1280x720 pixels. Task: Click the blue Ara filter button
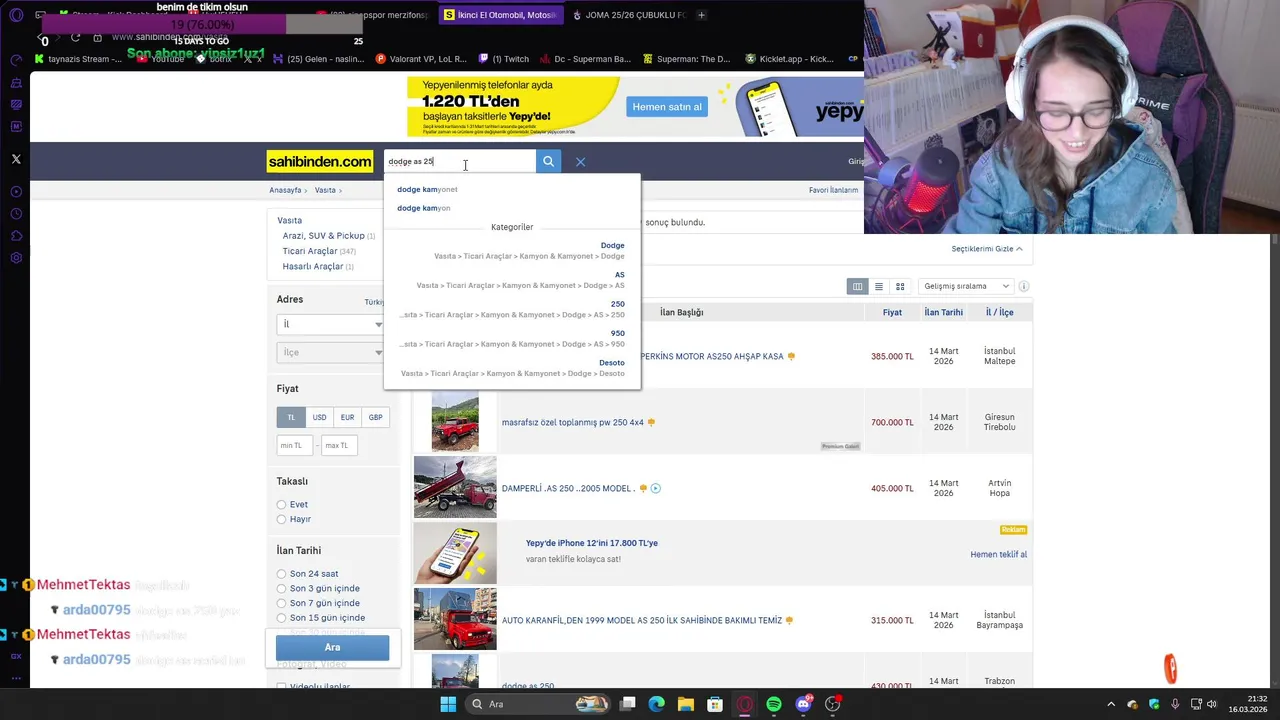tap(332, 647)
